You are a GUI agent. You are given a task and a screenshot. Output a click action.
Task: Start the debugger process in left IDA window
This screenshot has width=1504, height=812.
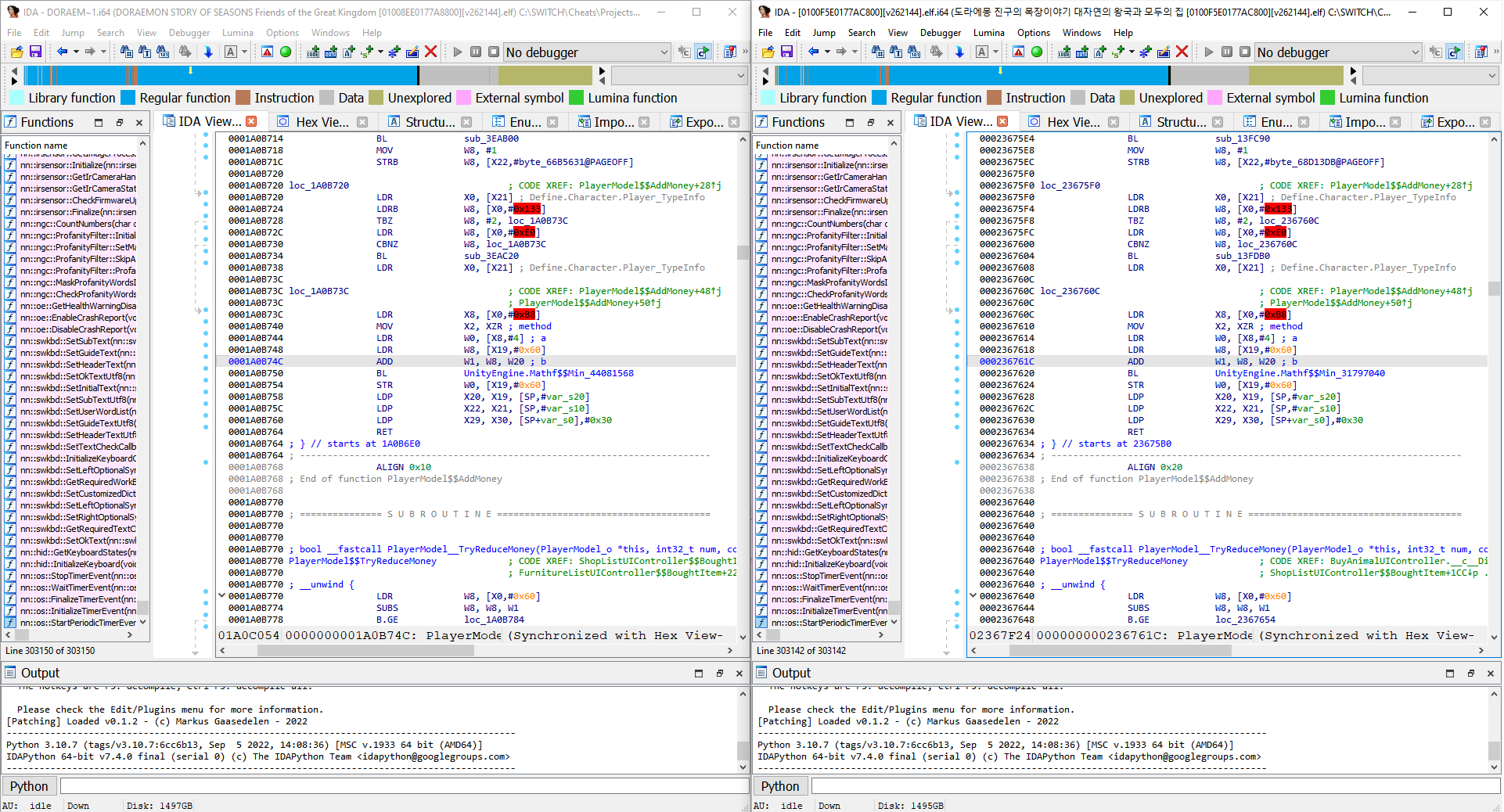(x=458, y=52)
